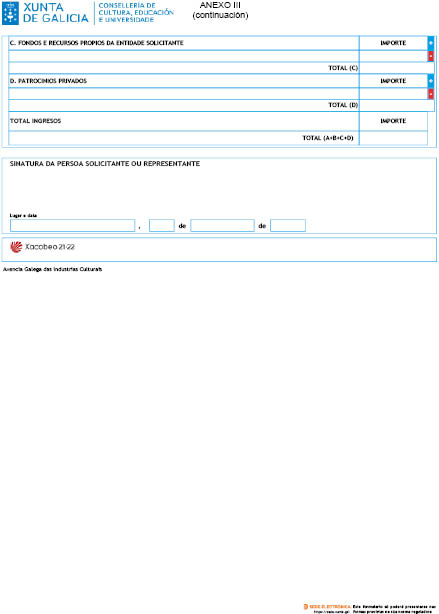Screen dimensions: 439x614
Task: Focus the Patrocinios Privados description field
Action: (x=184, y=94)
